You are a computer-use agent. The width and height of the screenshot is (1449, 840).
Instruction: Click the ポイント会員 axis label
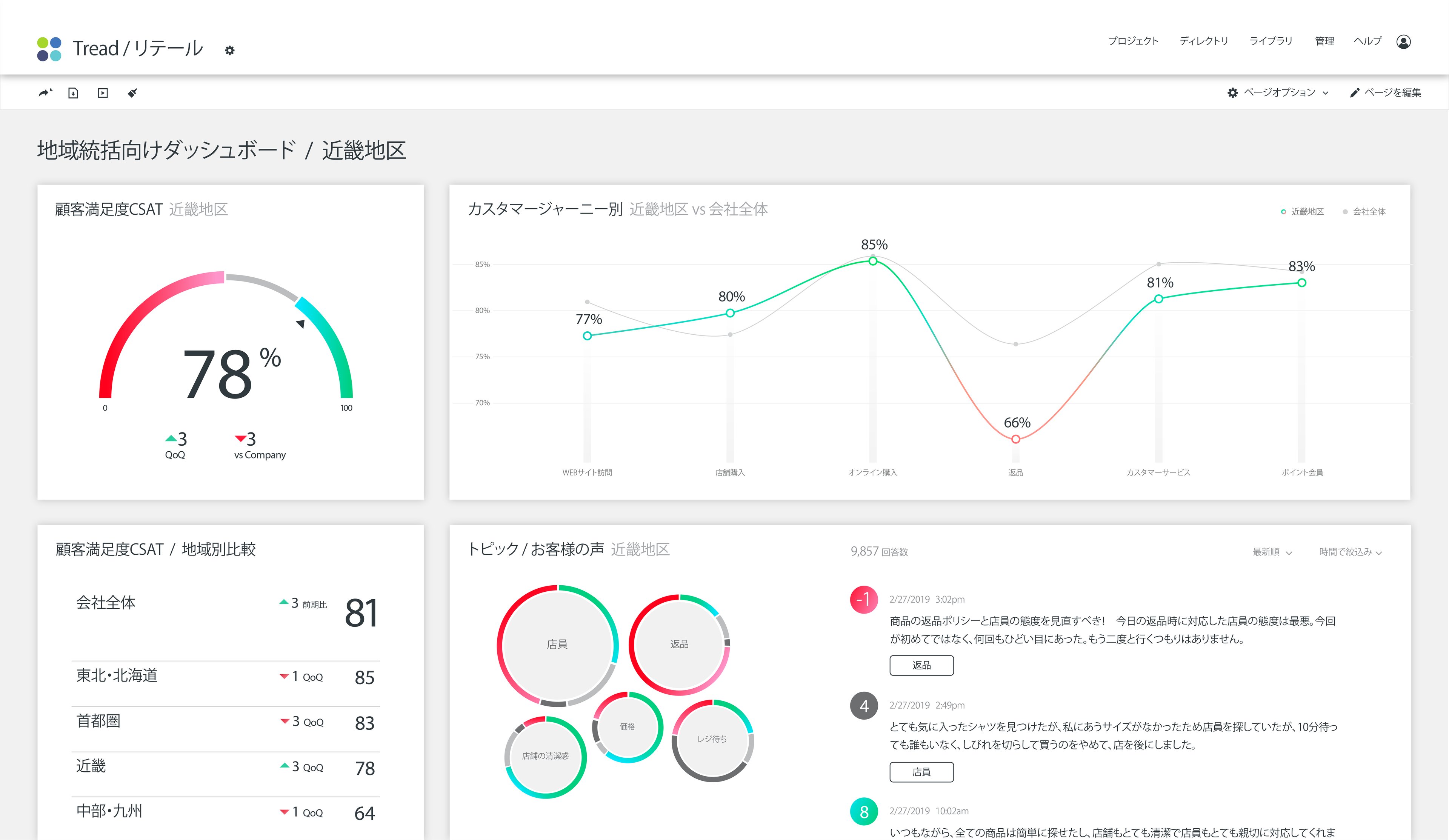tap(1302, 472)
